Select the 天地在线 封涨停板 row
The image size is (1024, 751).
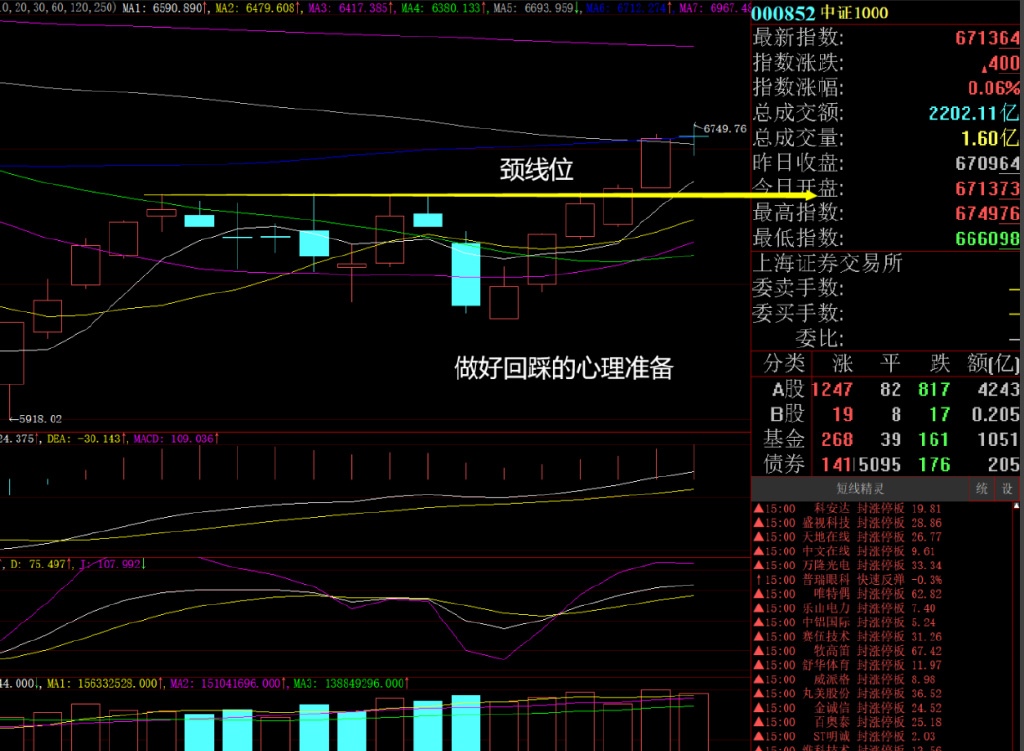pos(848,537)
